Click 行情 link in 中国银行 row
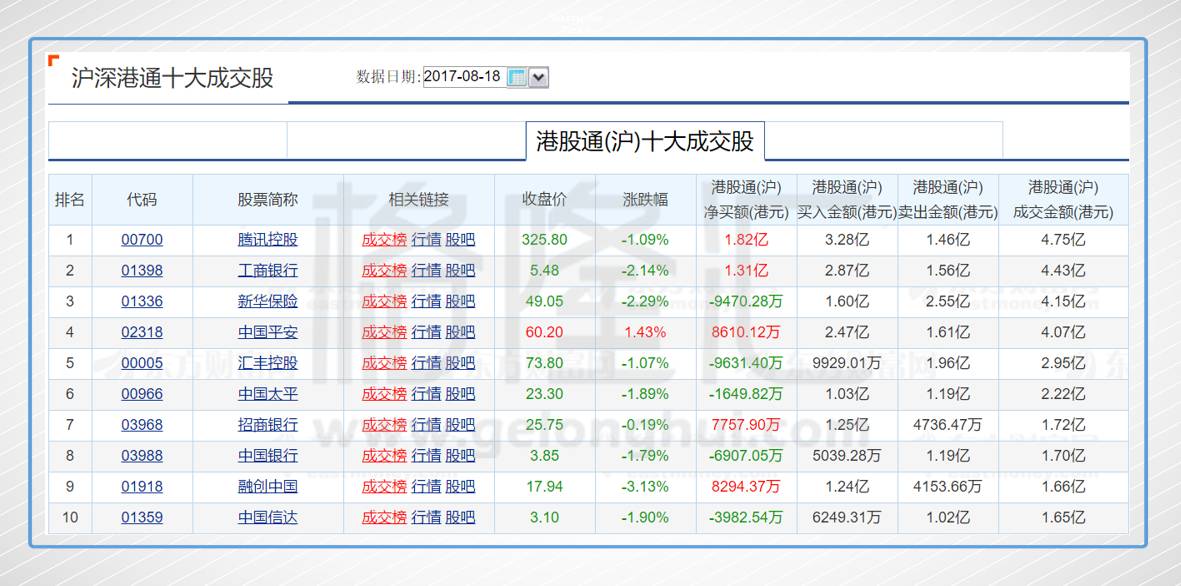The image size is (1181, 586). tap(426, 456)
